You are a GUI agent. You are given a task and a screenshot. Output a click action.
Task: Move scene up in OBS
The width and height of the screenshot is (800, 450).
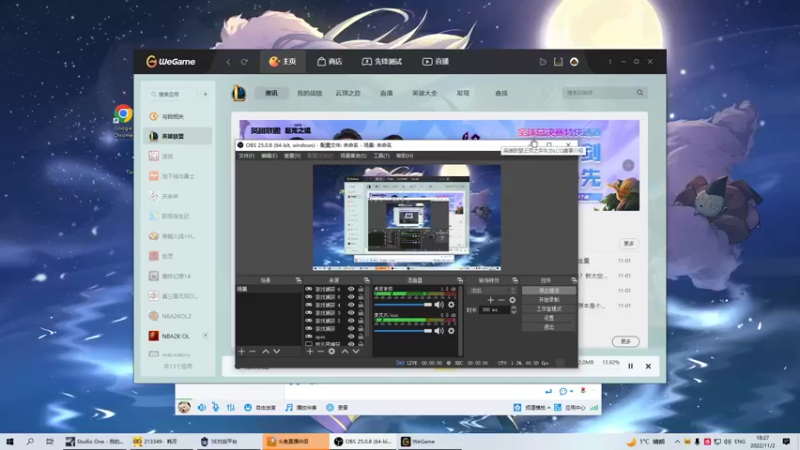tap(265, 352)
